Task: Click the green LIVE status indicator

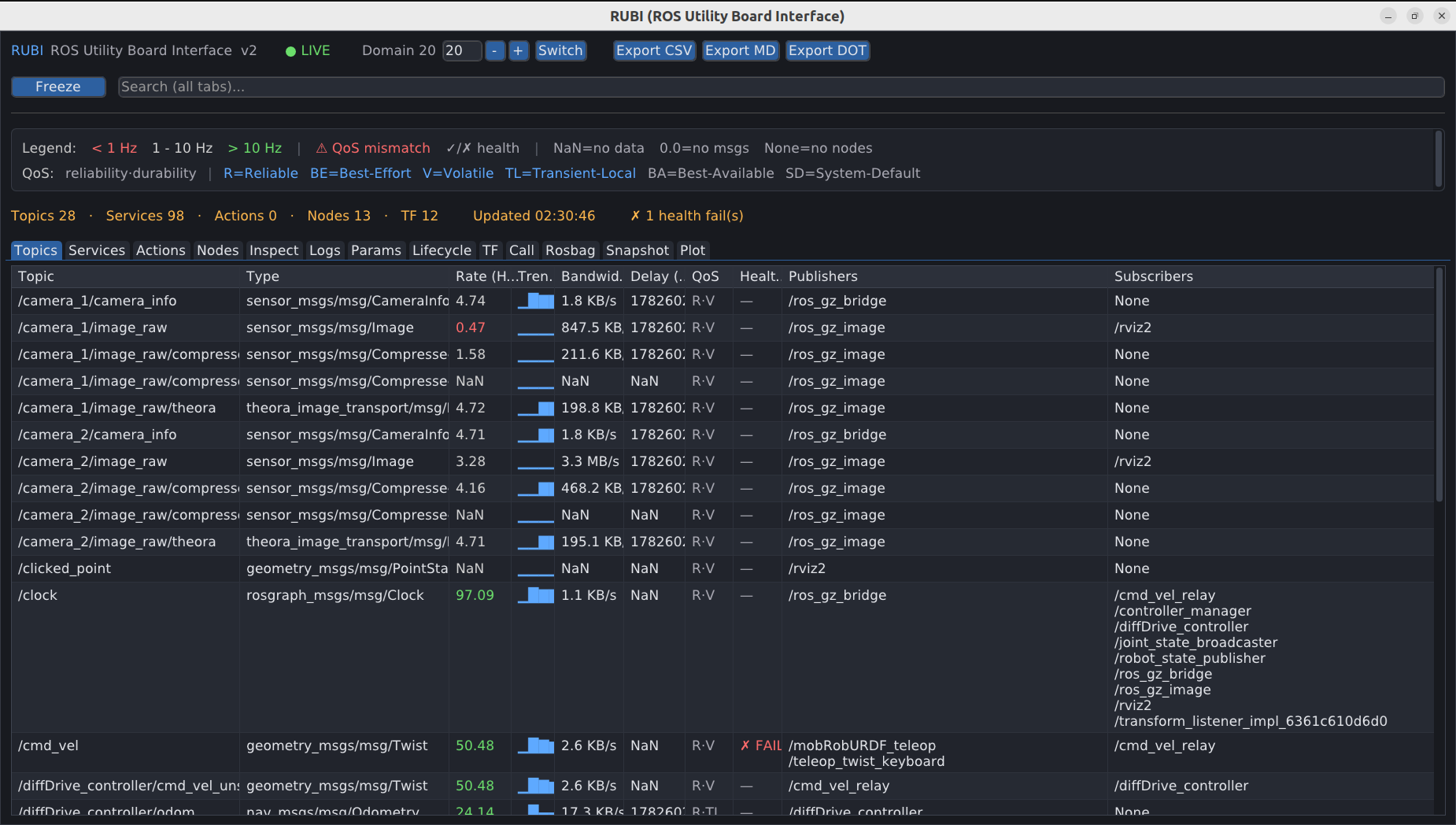Action: point(308,50)
